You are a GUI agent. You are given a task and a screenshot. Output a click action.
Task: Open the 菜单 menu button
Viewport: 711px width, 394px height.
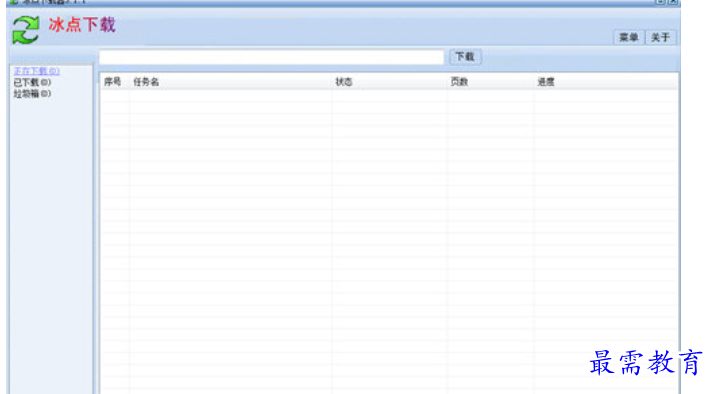click(x=629, y=37)
